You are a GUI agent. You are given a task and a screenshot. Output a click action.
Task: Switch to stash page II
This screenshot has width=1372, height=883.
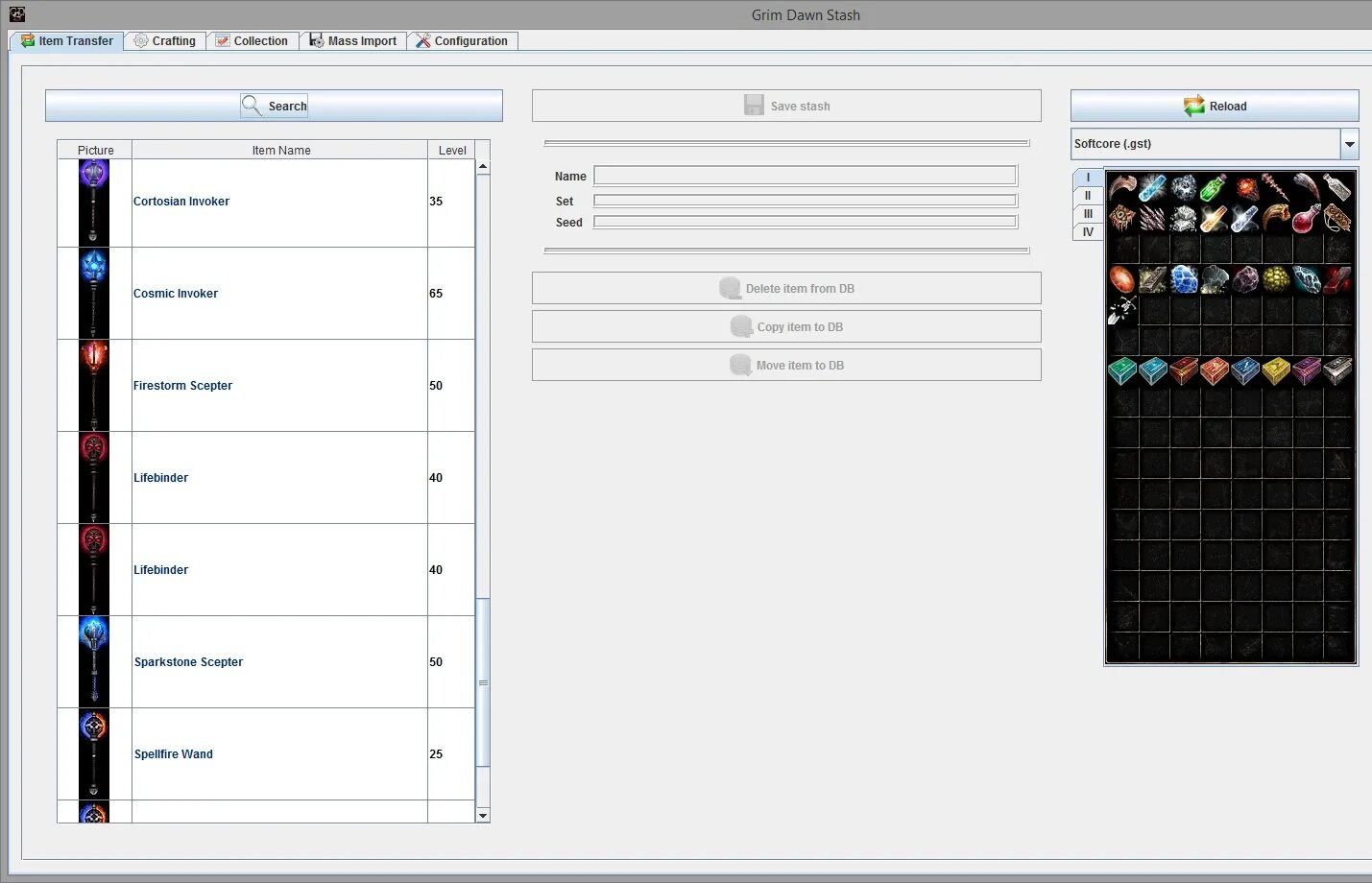coord(1088,196)
